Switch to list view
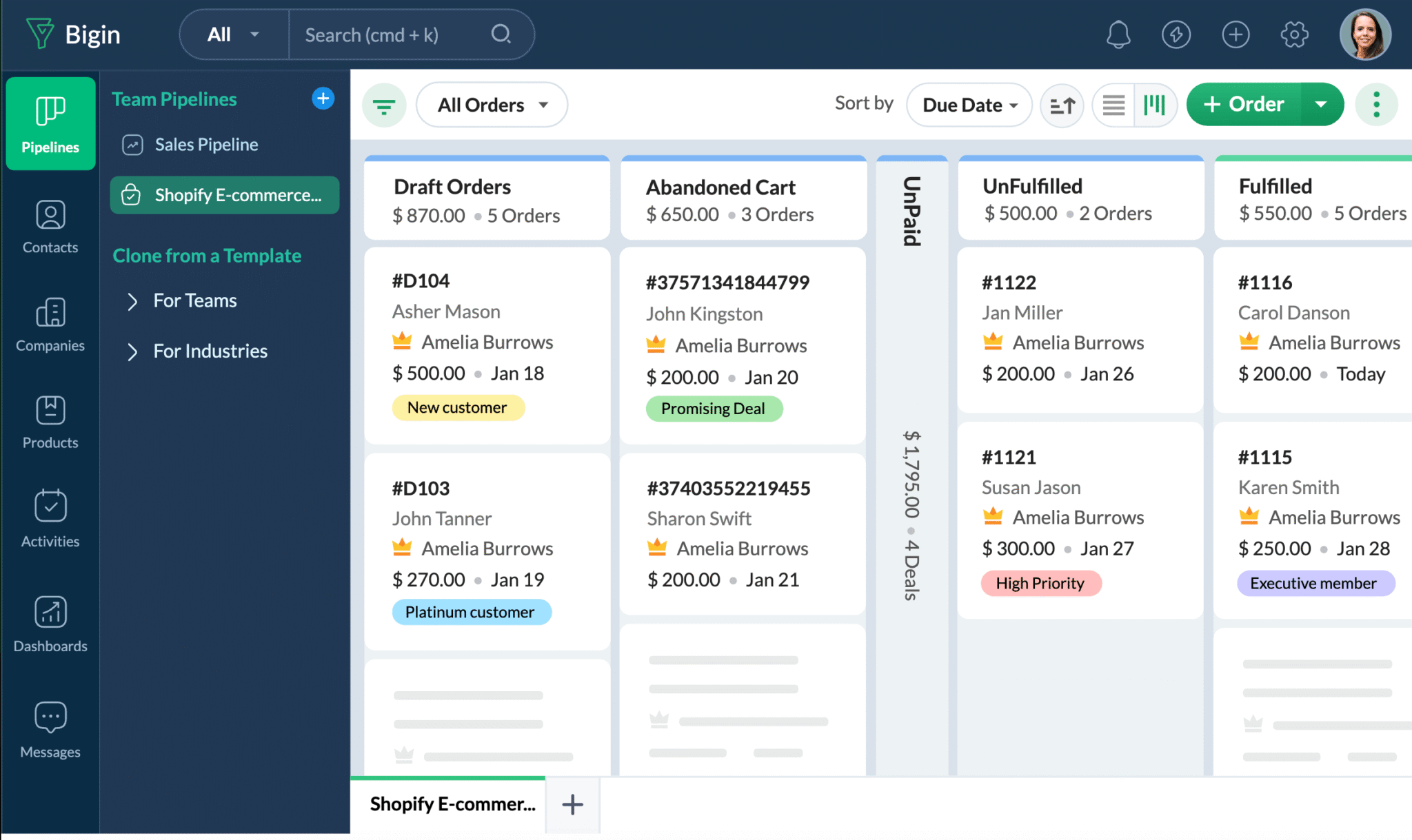This screenshot has width=1412, height=840. coord(1113,105)
